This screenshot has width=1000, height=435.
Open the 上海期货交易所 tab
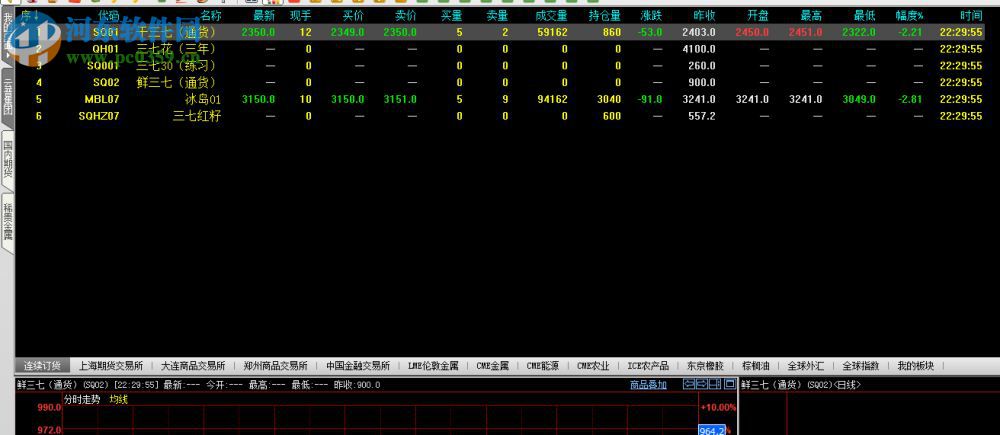tap(111, 366)
